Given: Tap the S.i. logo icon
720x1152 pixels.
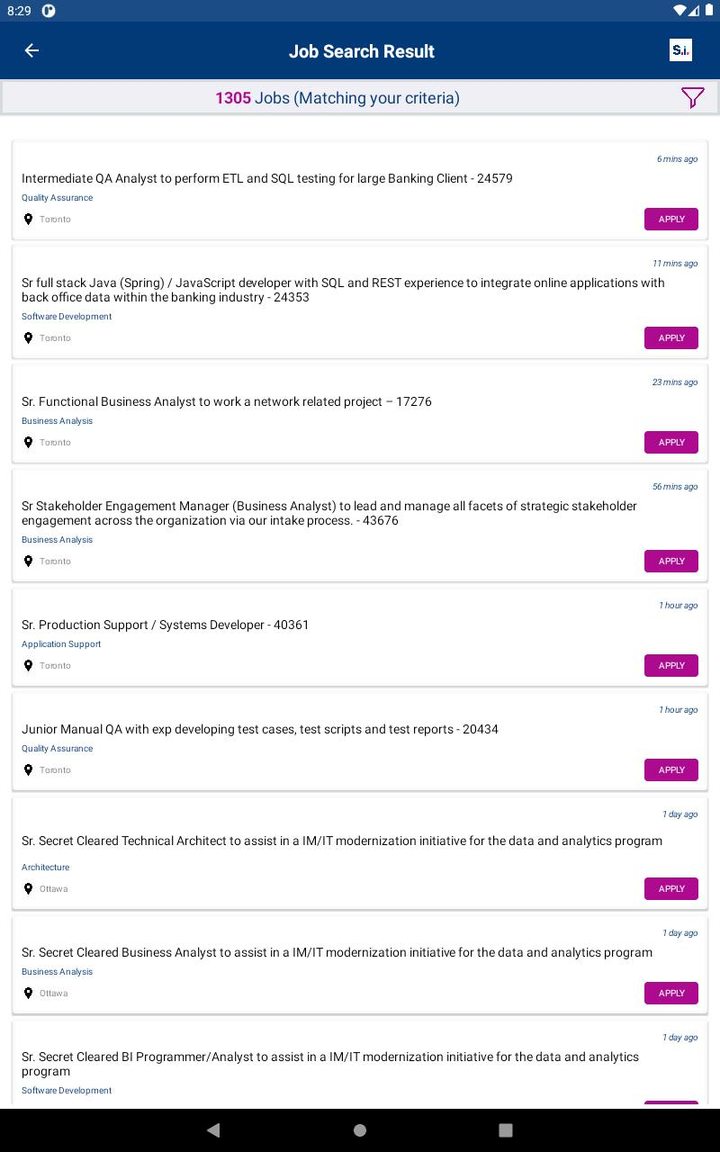Looking at the screenshot, I should point(680,51).
